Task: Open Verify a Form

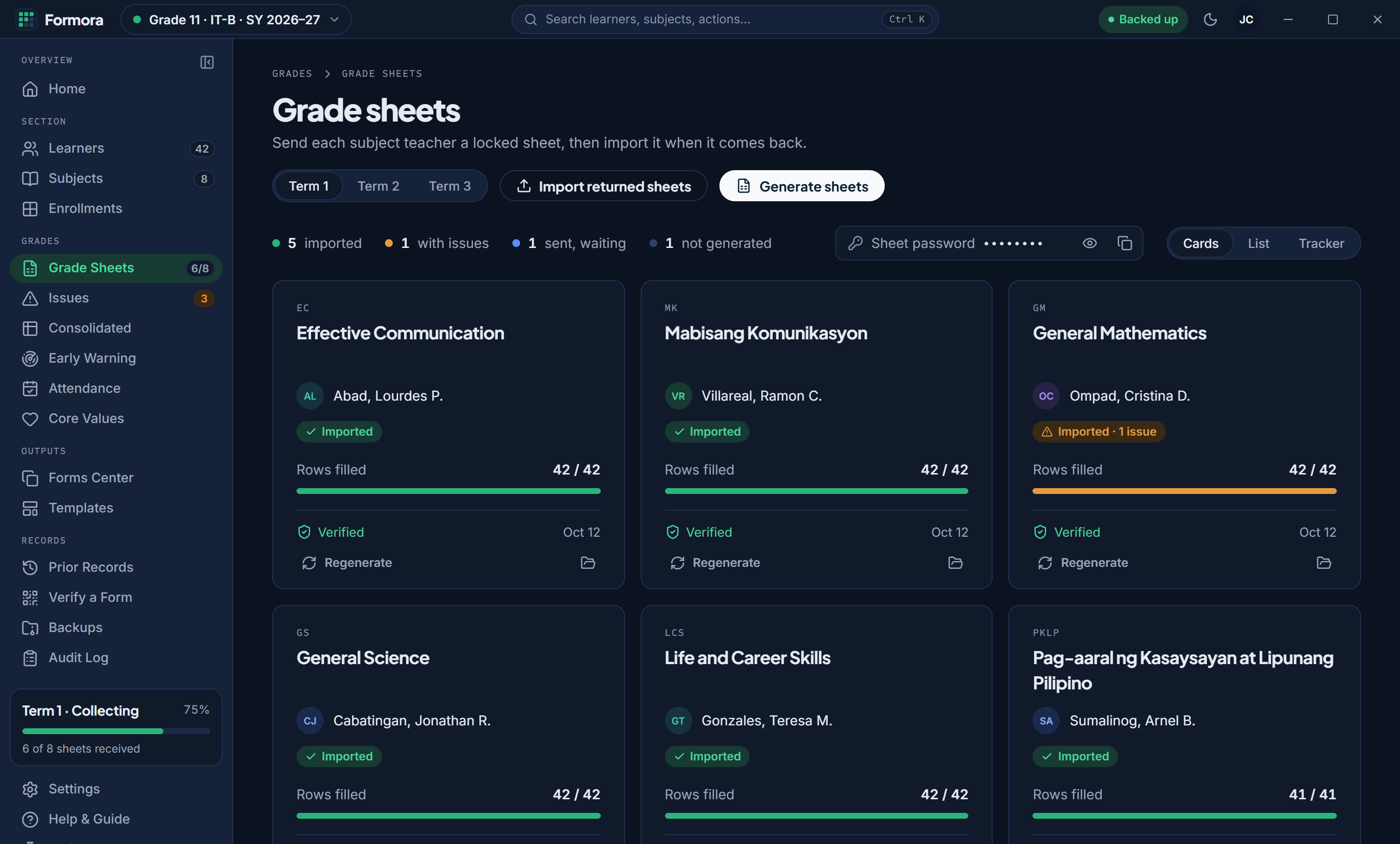Action: tap(116, 598)
